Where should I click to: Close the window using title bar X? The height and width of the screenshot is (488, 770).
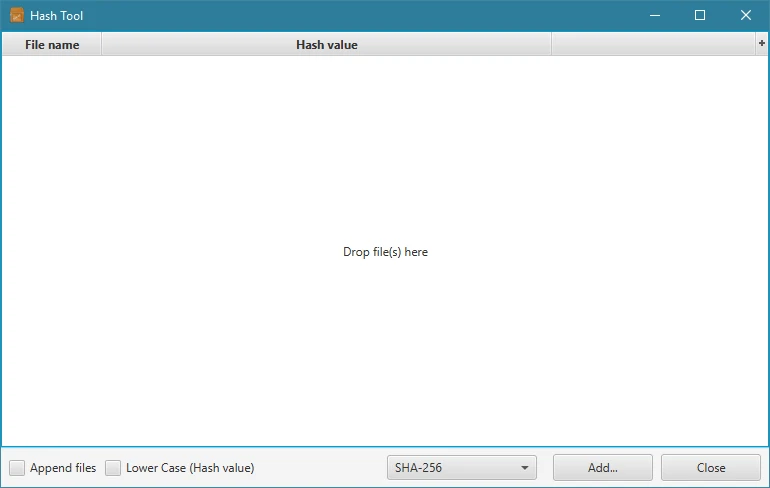(745, 15)
